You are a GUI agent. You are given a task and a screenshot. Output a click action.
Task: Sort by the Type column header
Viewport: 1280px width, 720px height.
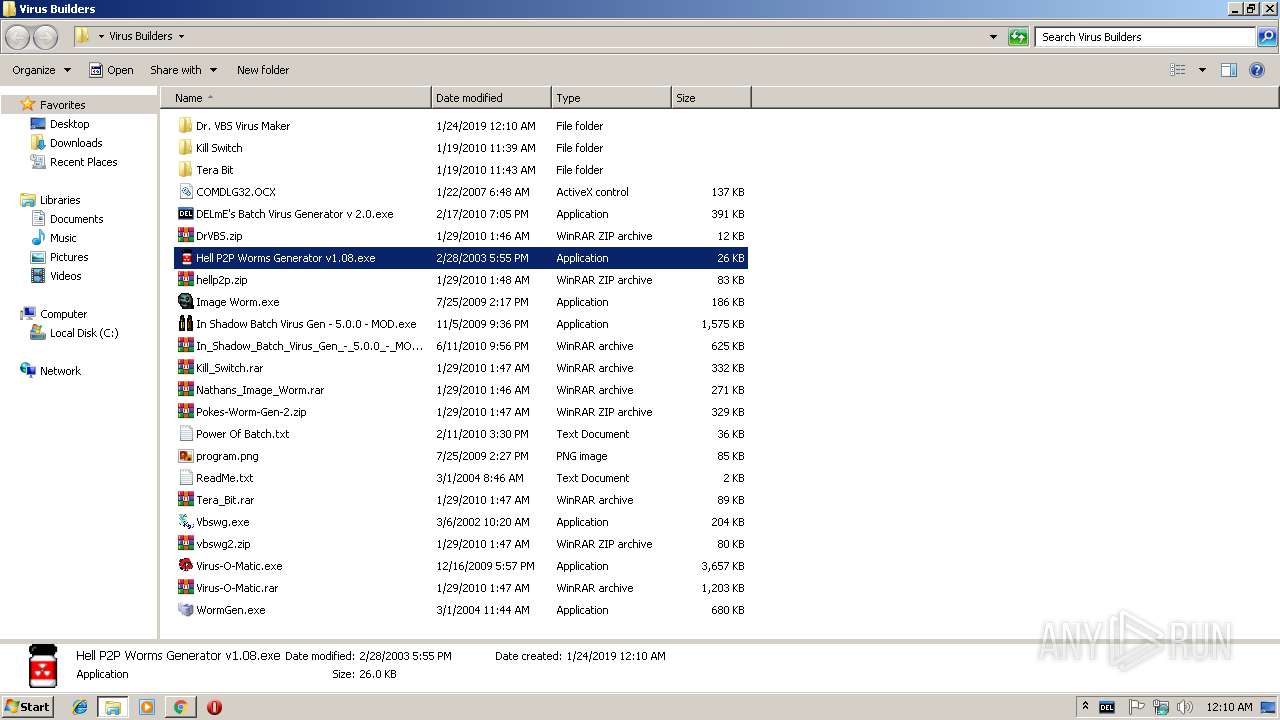611,98
